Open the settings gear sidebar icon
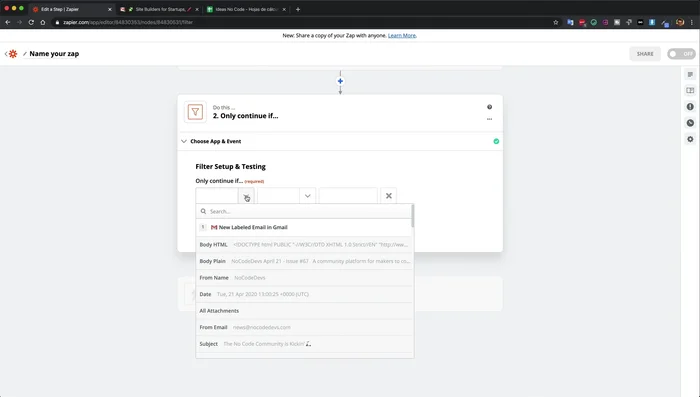The height and width of the screenshot is (397, 700). [690, 139]
